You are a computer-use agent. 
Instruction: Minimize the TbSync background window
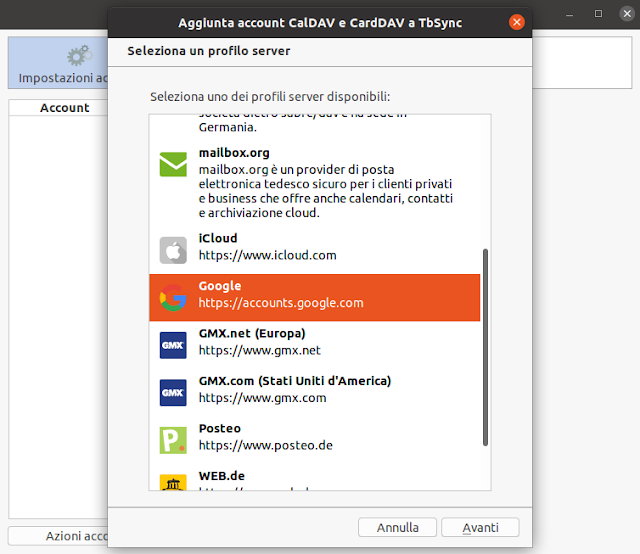569,14
